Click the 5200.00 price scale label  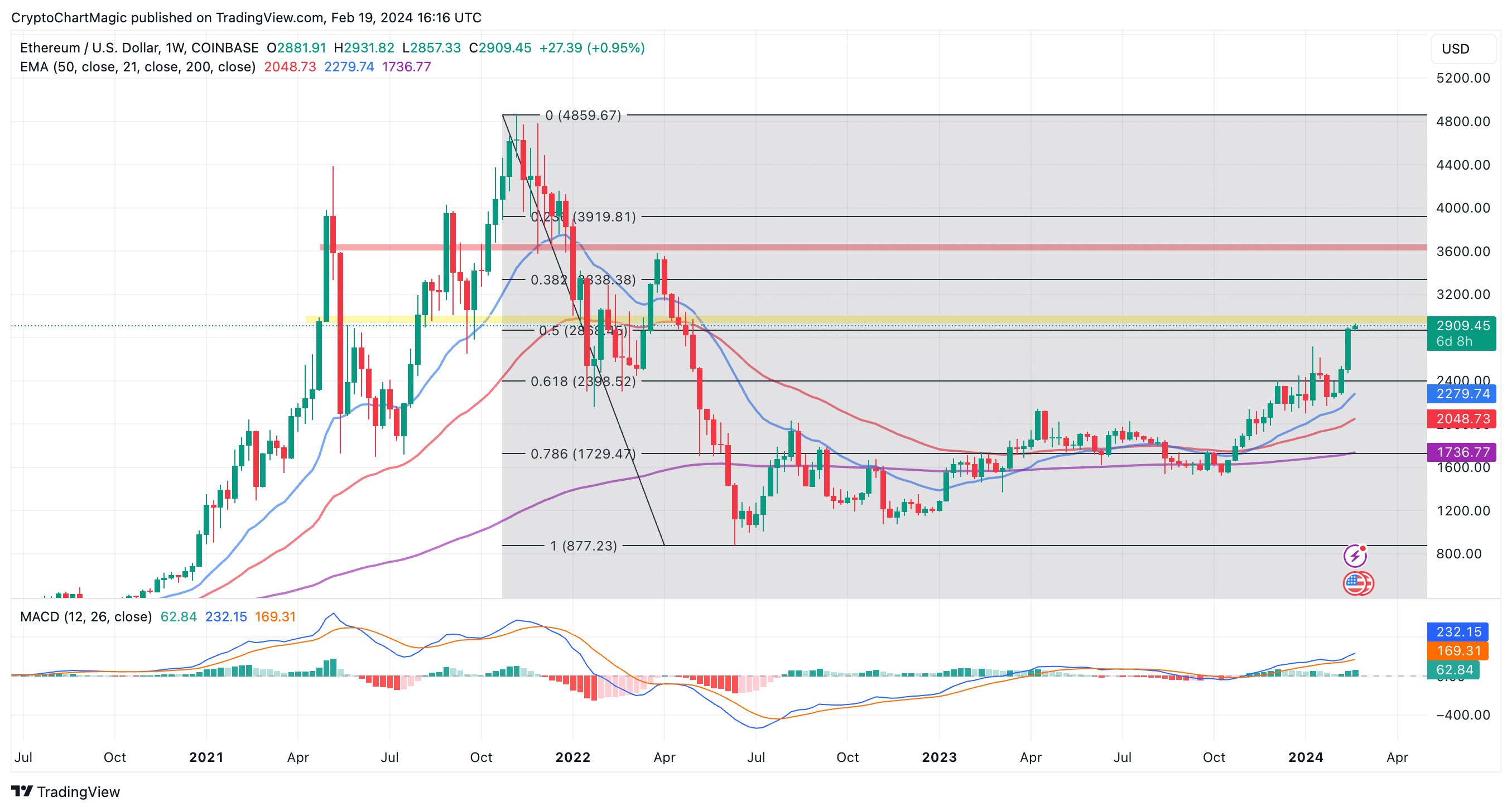click(1463, 78)
